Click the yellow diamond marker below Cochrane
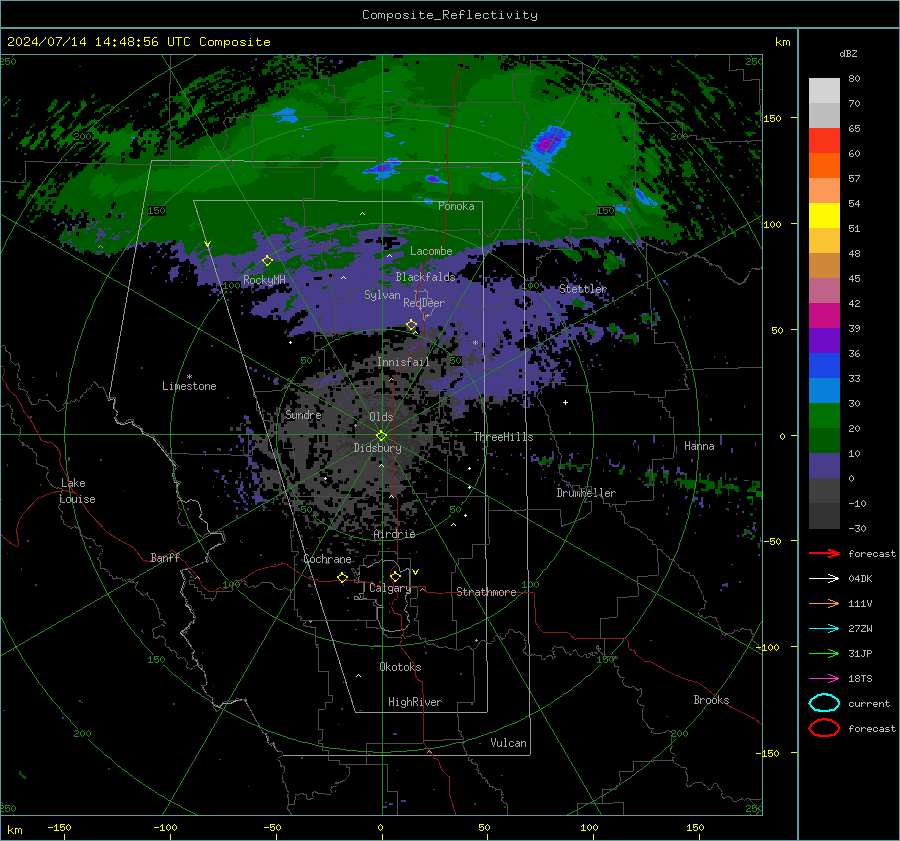 click(x=343, y=577)
